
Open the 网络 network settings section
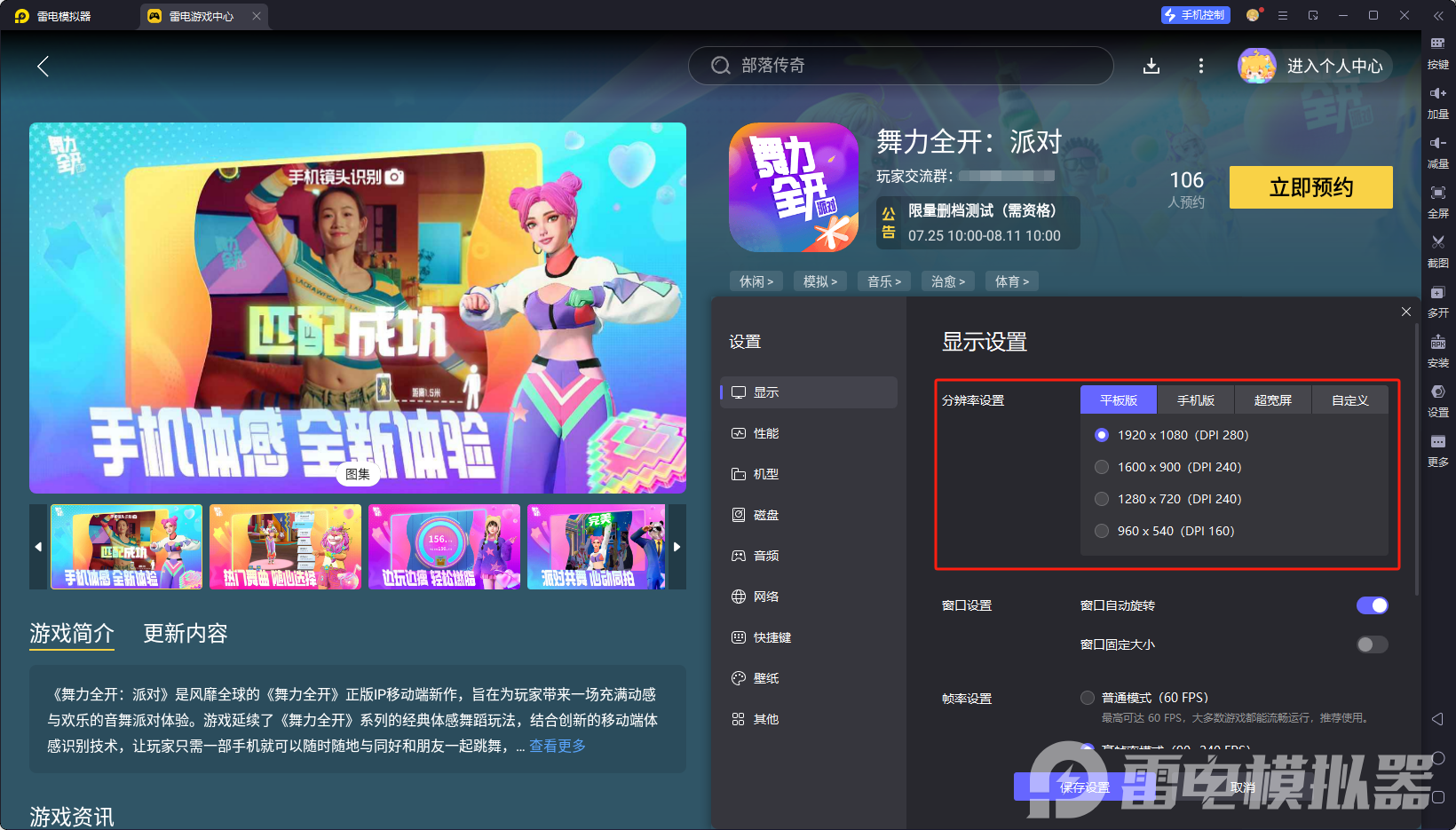point(767,596)
